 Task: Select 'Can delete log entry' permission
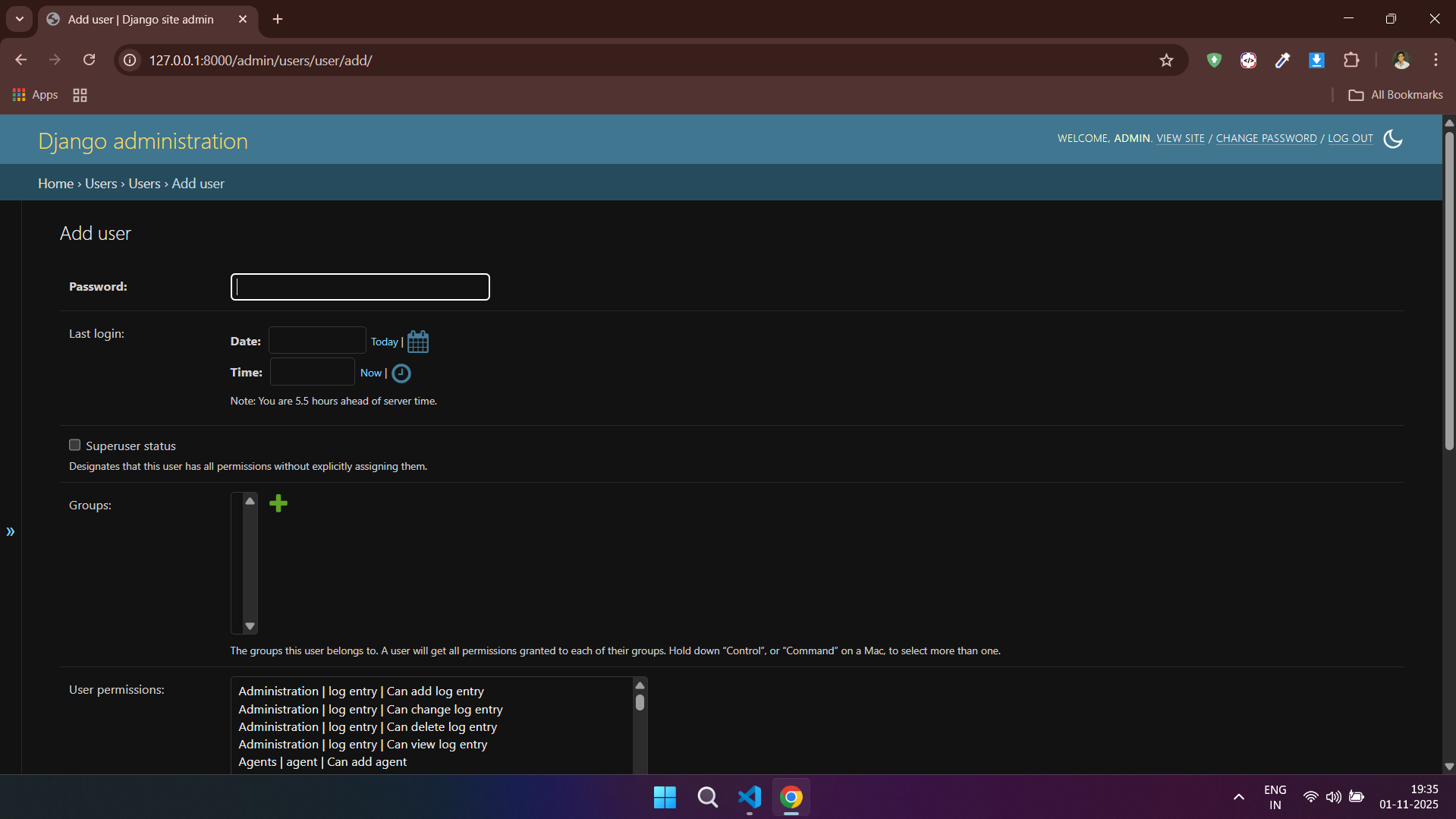click(368, 727)
